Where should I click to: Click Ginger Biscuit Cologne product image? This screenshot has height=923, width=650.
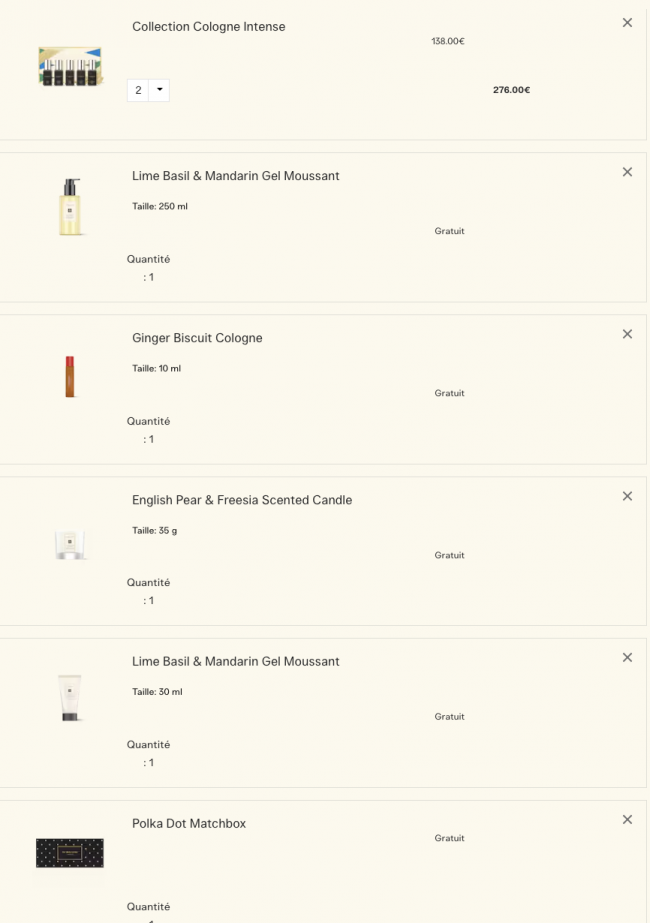70,376
